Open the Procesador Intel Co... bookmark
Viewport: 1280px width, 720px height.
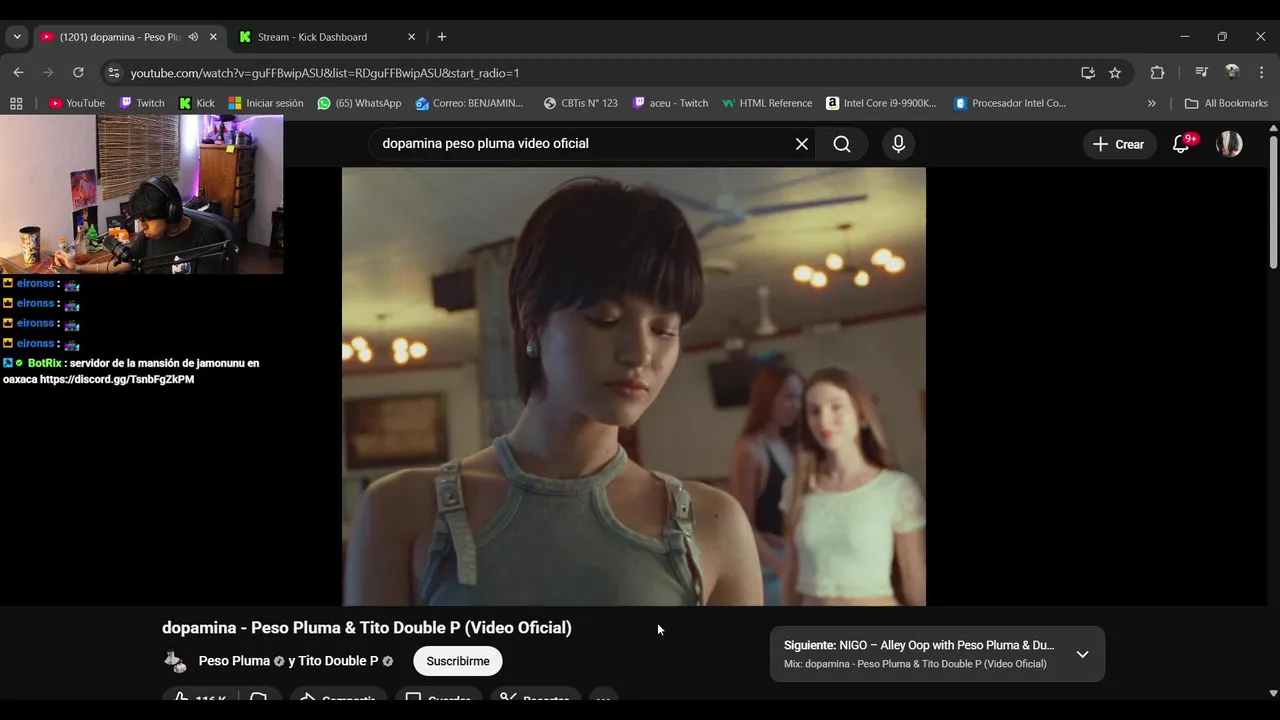[1010, 103]
